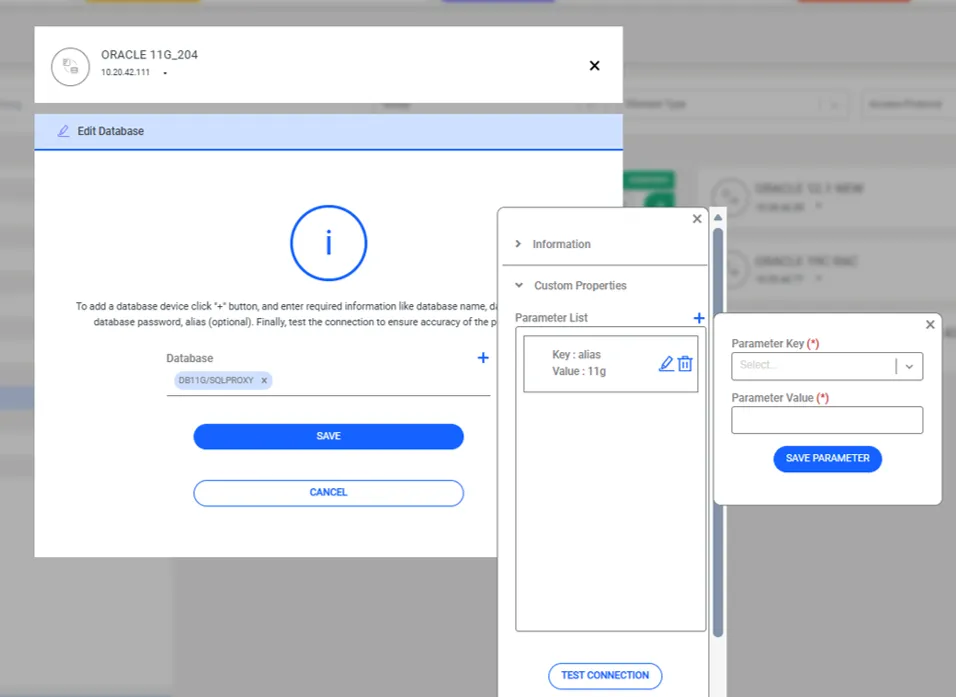
Task: Remove the DB11G/SQLPROXY tag
Action: 264,380
